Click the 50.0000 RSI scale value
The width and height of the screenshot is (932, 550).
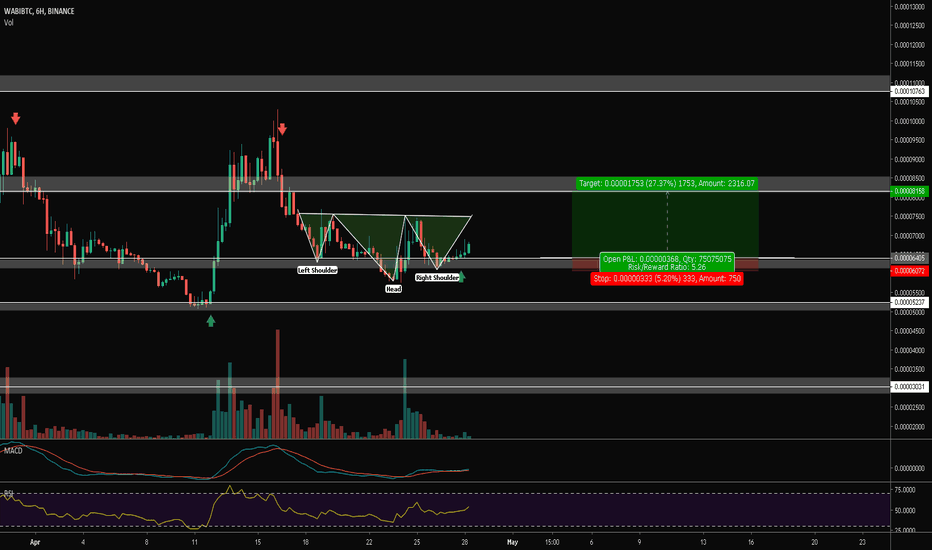tap(905, 511)
